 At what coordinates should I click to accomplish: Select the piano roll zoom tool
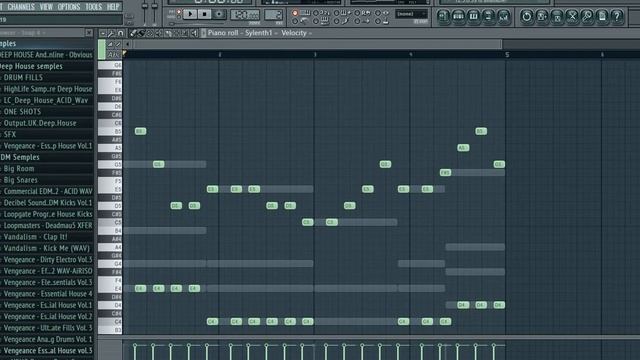[x=185, y=33]
